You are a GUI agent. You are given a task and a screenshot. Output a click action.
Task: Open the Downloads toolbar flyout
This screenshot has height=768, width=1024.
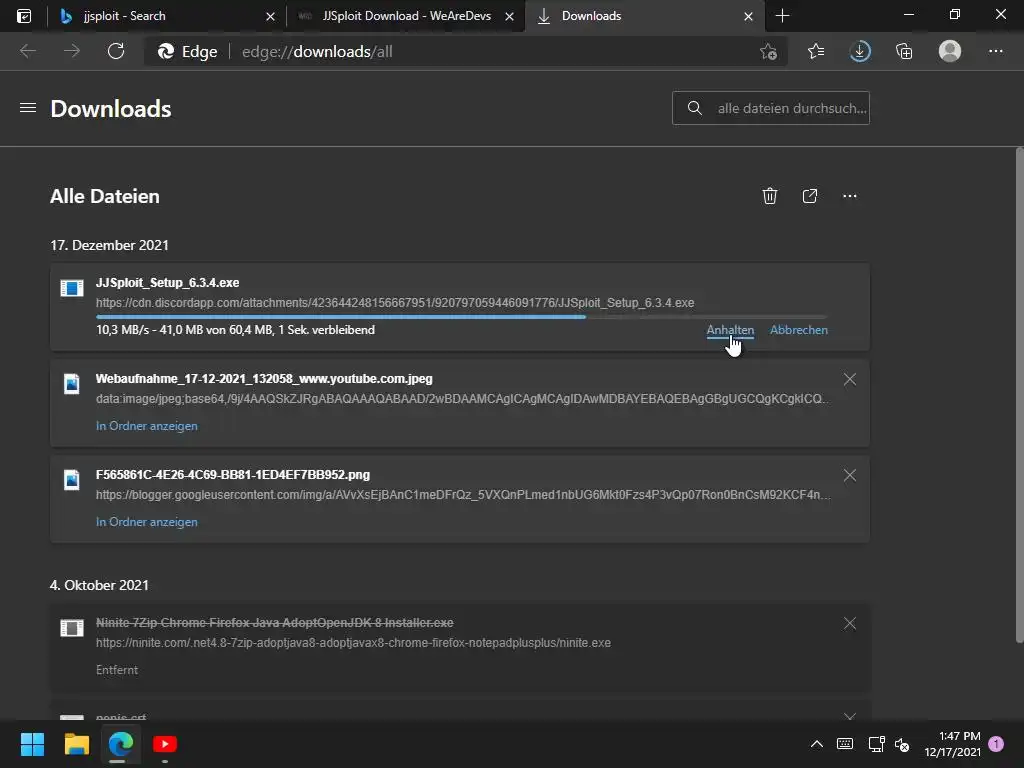tap(860, 52)
